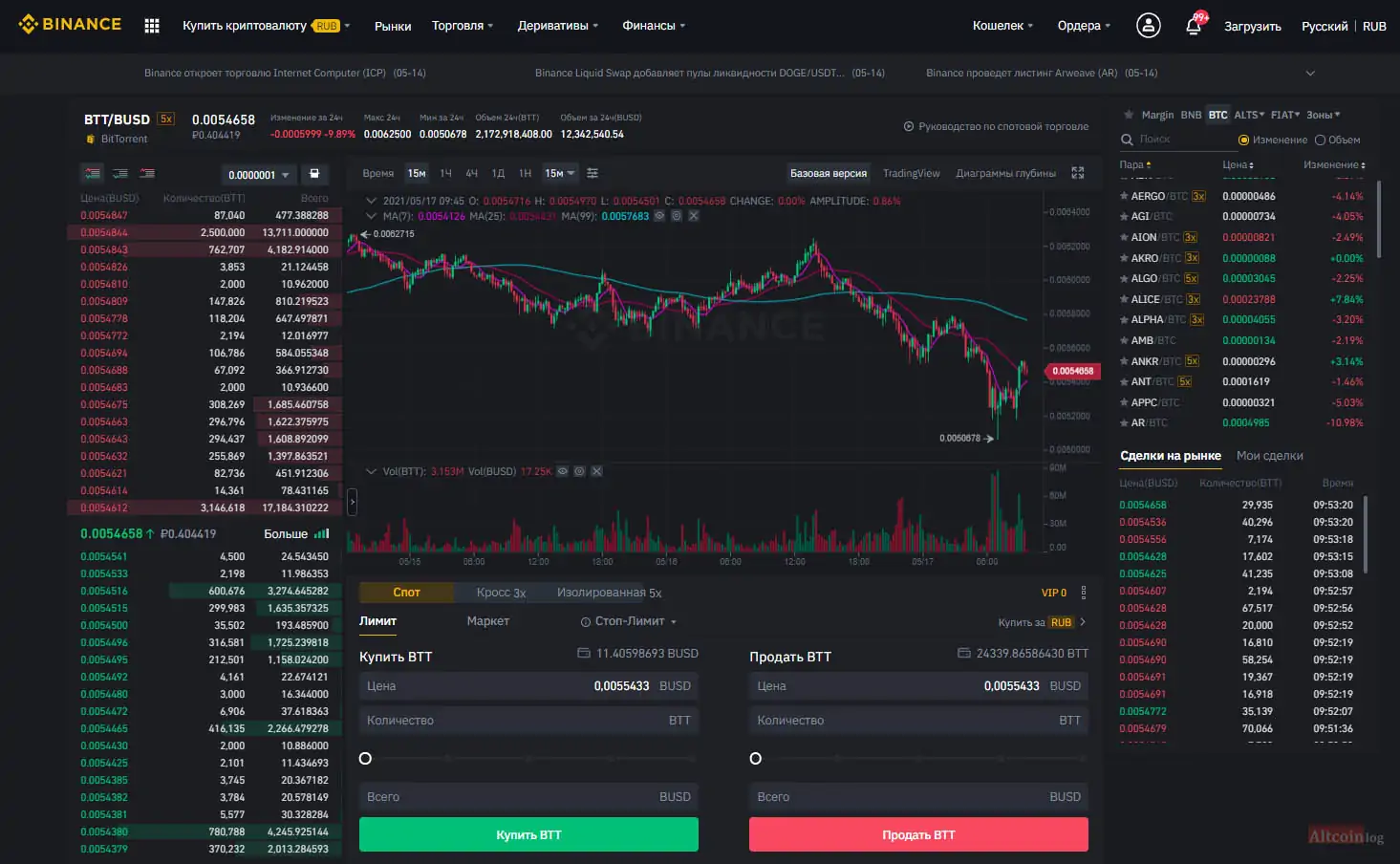Select the Объем radio button
This screenshot has width=1400, height=864.
click(x=1321, y=140)
